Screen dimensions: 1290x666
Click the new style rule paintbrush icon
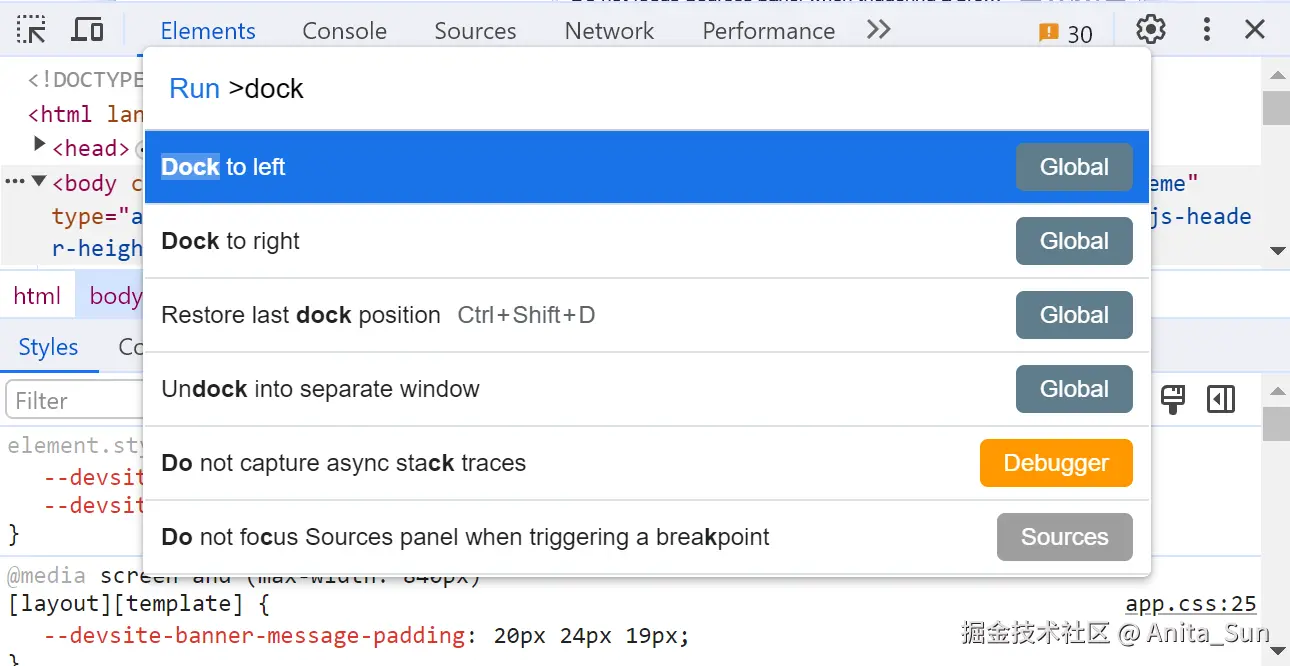coord(1173,399)
